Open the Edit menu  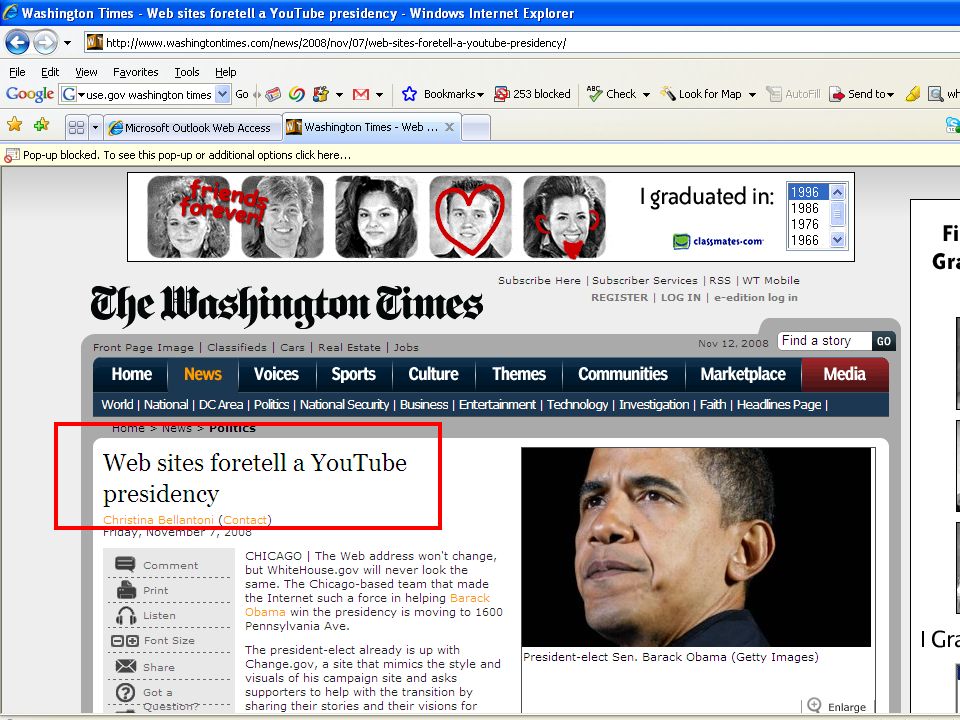(50, 72)
